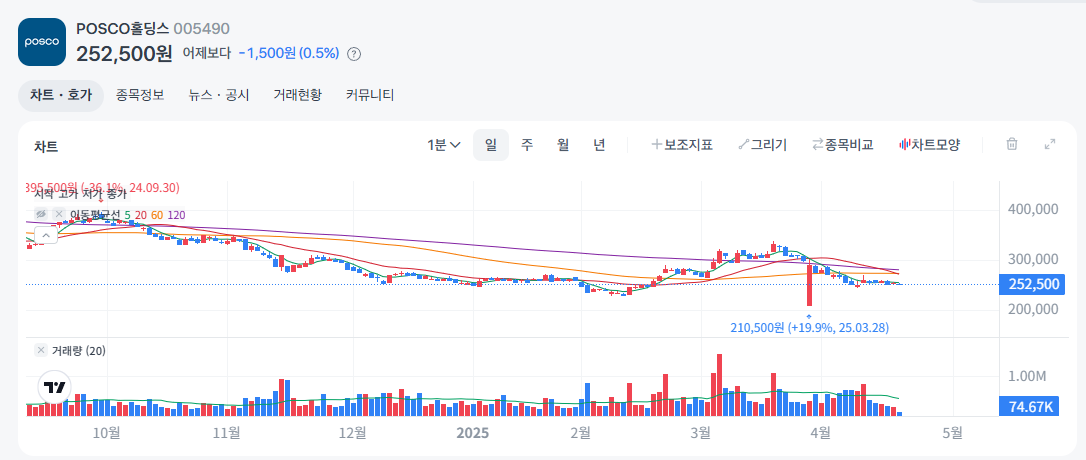Click the 74.67K volume tag on axis

click(1029, 407)
